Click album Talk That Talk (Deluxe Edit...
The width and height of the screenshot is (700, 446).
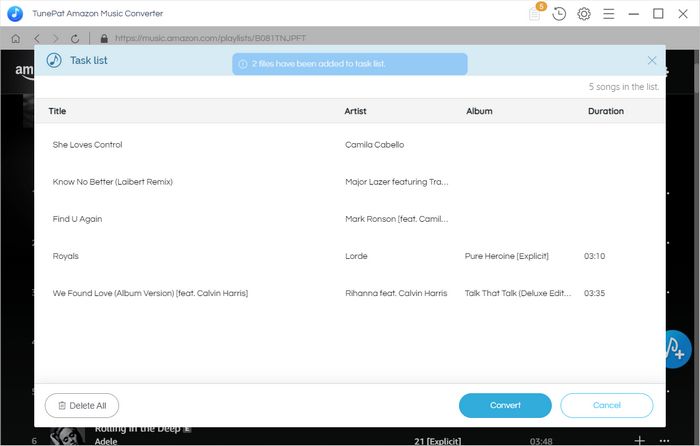[518, 293]
